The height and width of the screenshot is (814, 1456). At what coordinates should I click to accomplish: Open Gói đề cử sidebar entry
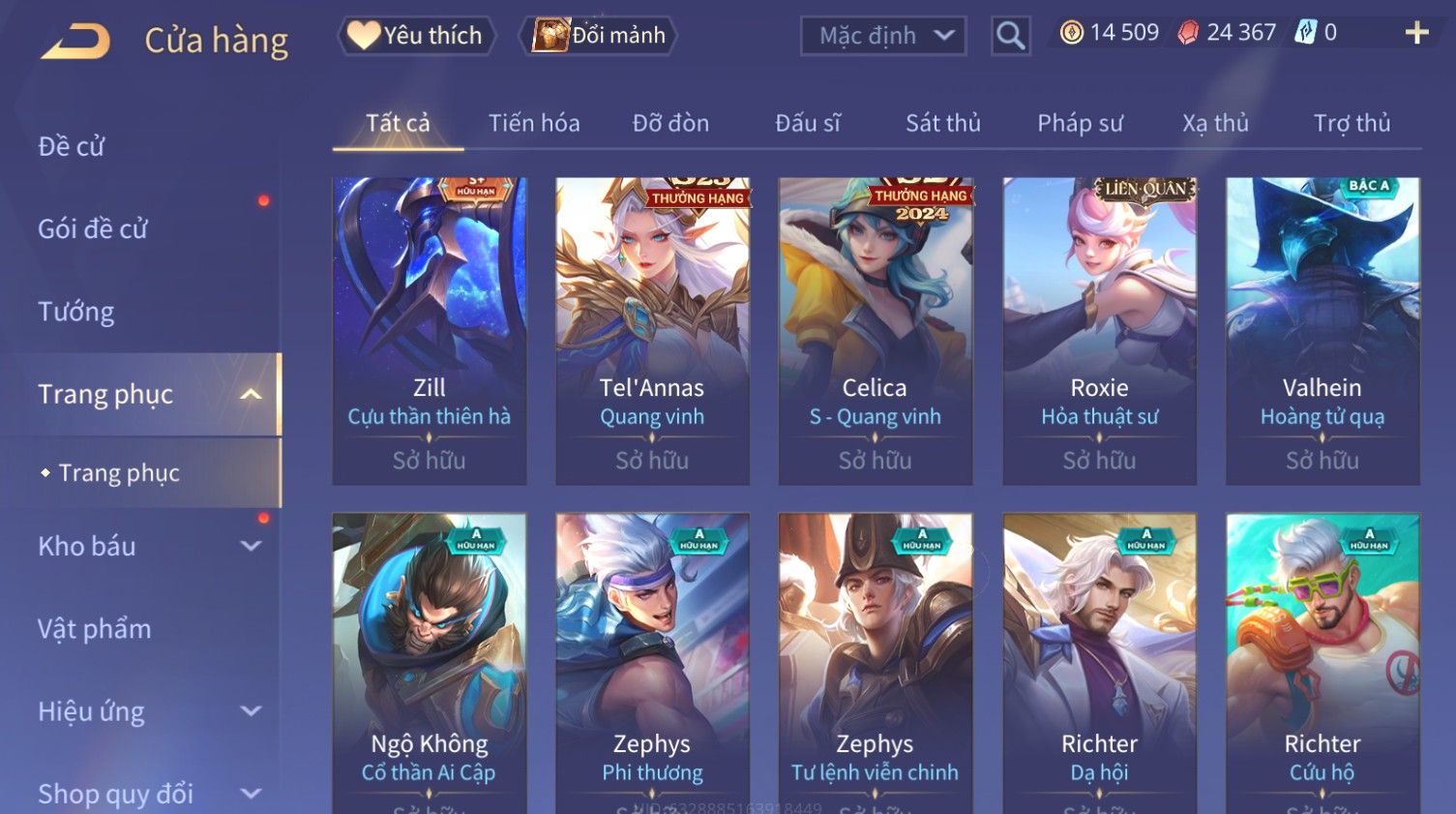point(93,228)
